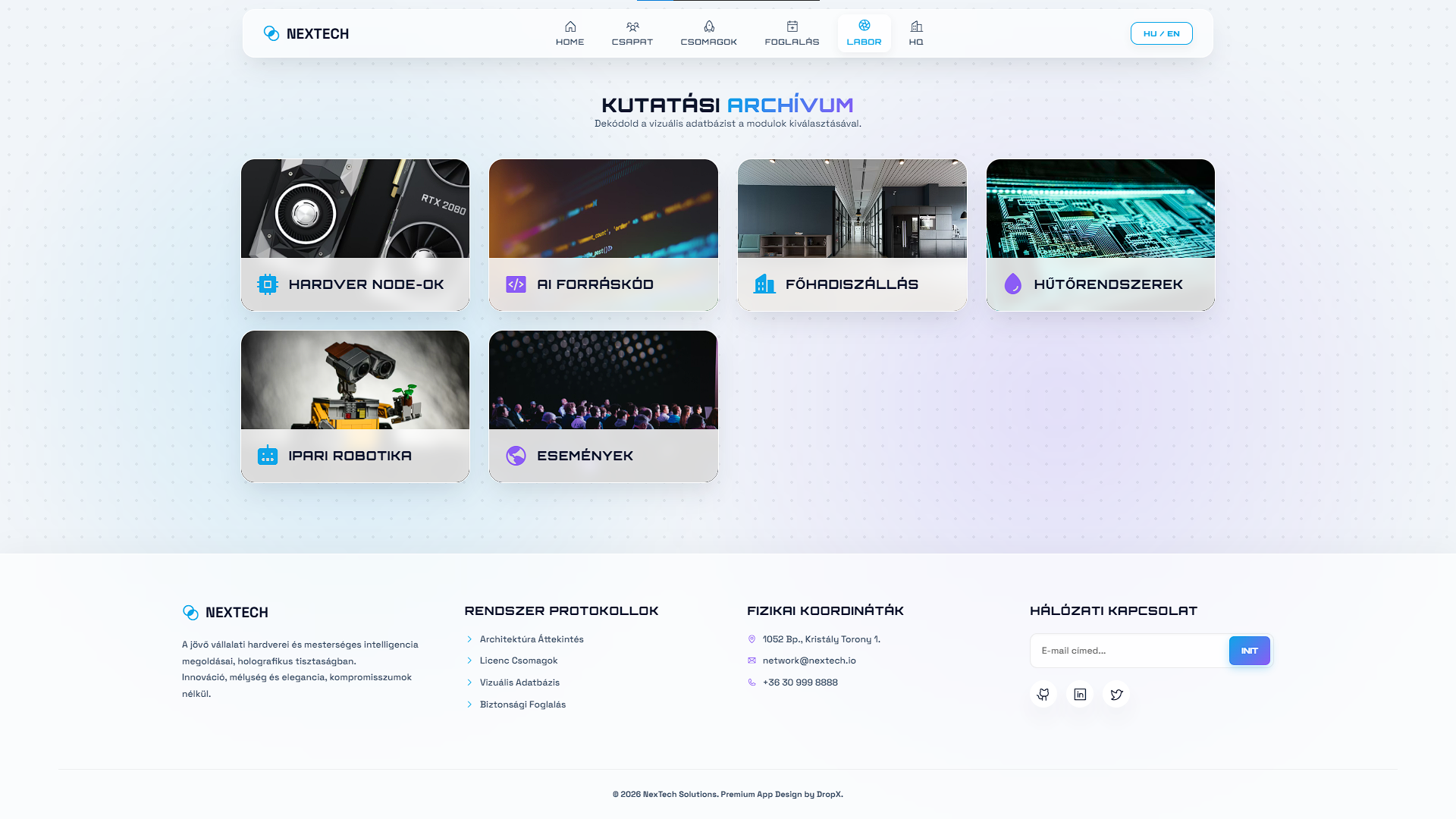Click the chip icon beside Hardver Node-ok
This screenshot has width=1456, height=819.
(268, 284)
